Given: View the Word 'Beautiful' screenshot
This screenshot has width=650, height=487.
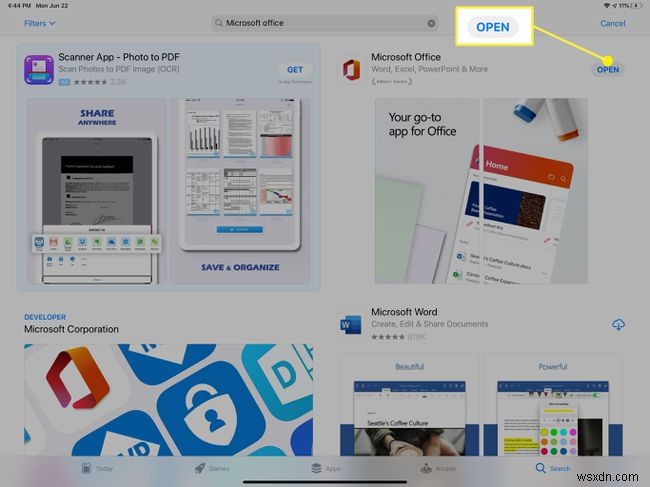Looking at the screenshot, I should (x=410, y=405).
